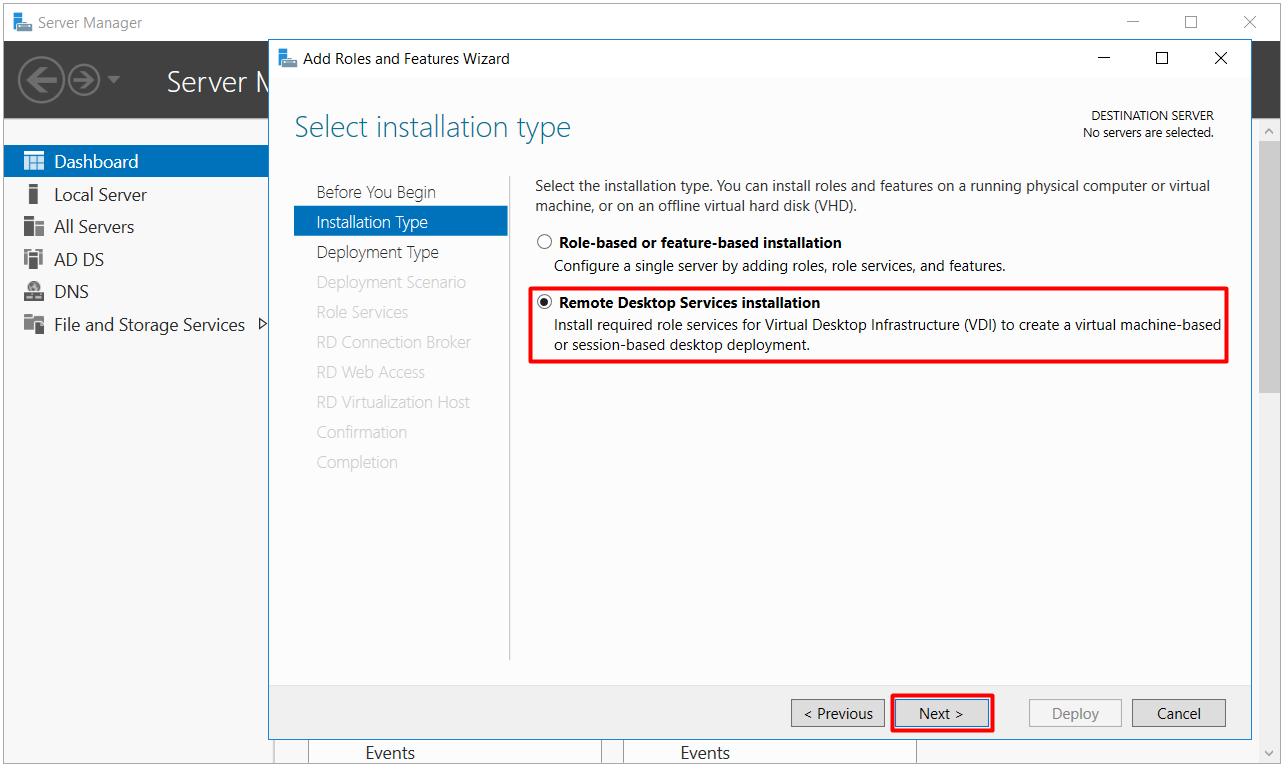Viewport: 1285px width, 766px height.
Task: Select Remote Desktop Services installation radio button
Action: [x=544, y=302]
